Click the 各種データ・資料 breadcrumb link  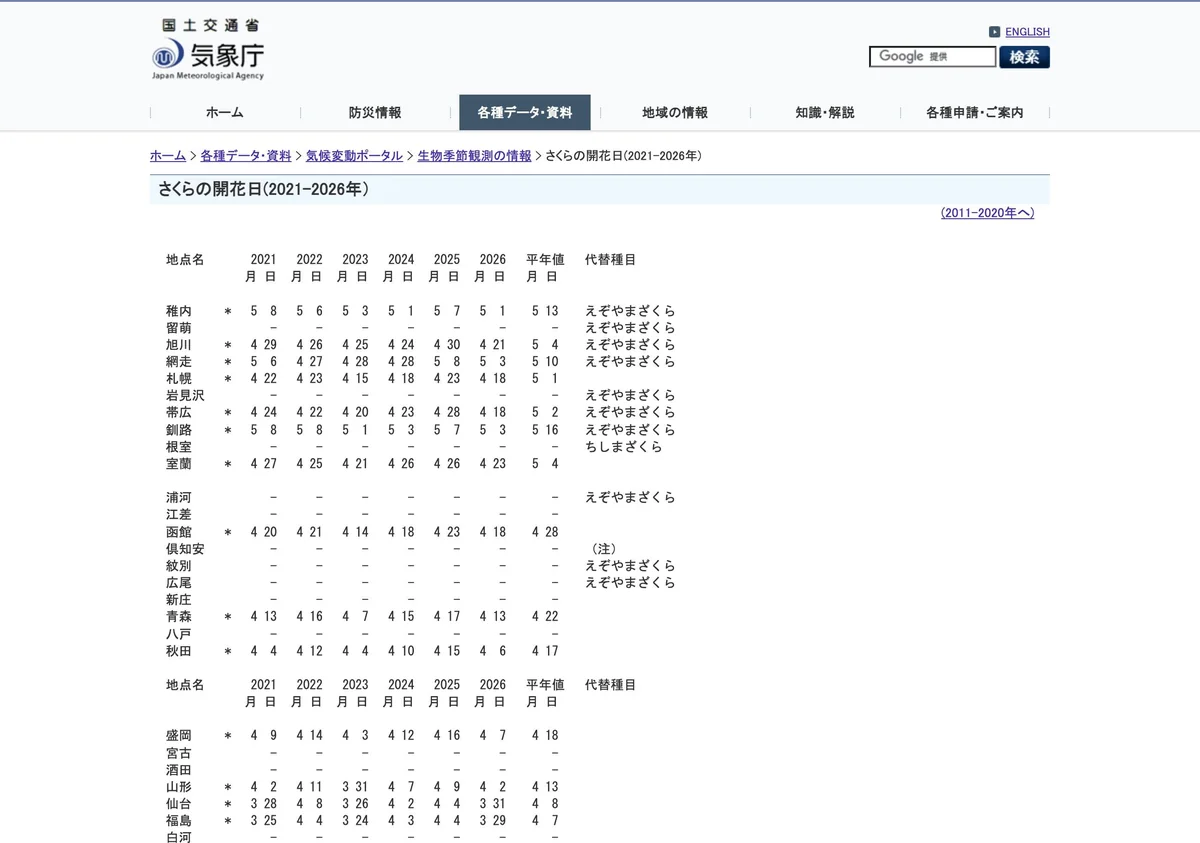(246, 156)
